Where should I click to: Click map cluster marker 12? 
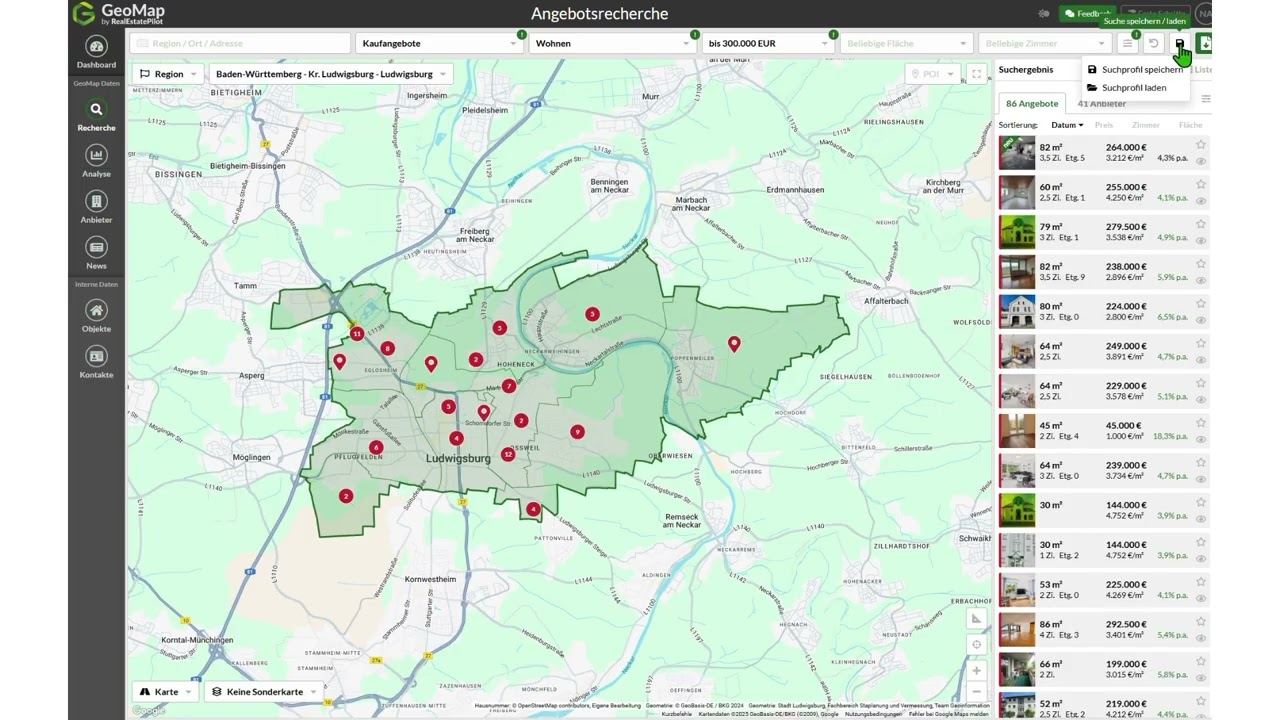(508, 454)
